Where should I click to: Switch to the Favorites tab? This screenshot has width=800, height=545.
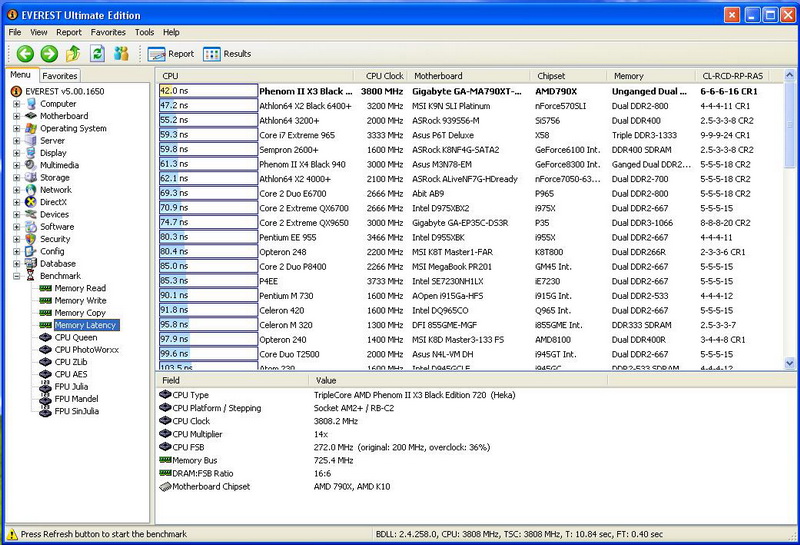(60, 76)
